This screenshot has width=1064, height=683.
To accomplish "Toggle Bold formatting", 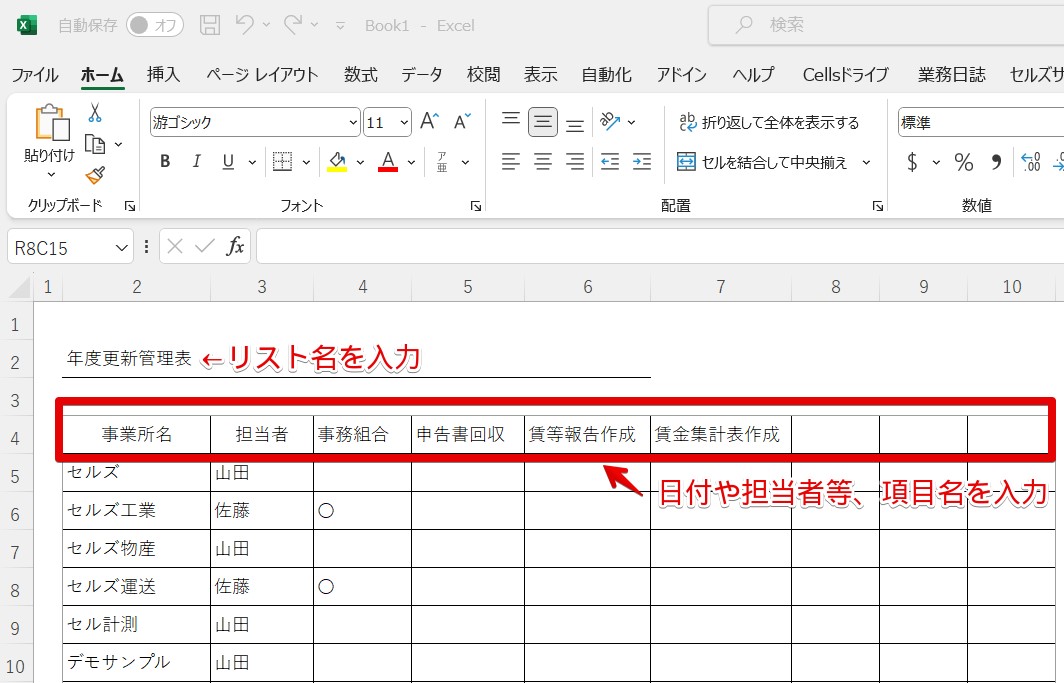I will coord(165,161).
